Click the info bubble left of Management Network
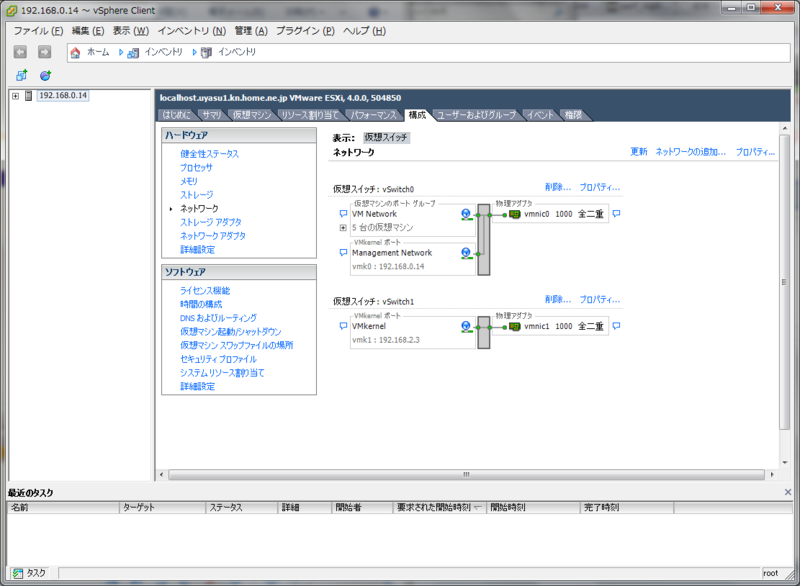 coord(343,252)
